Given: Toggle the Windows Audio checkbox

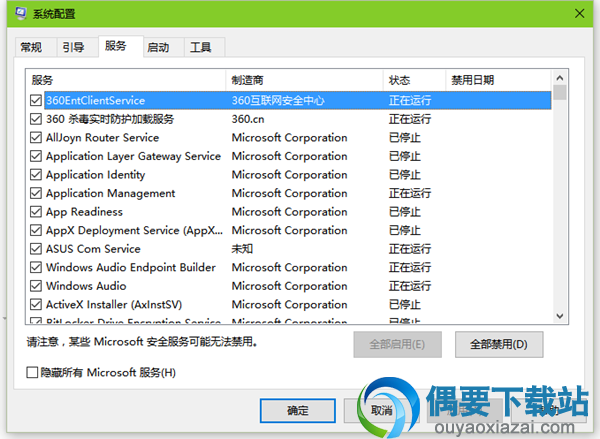Looking at the screenshot, I should click(36, 286).
